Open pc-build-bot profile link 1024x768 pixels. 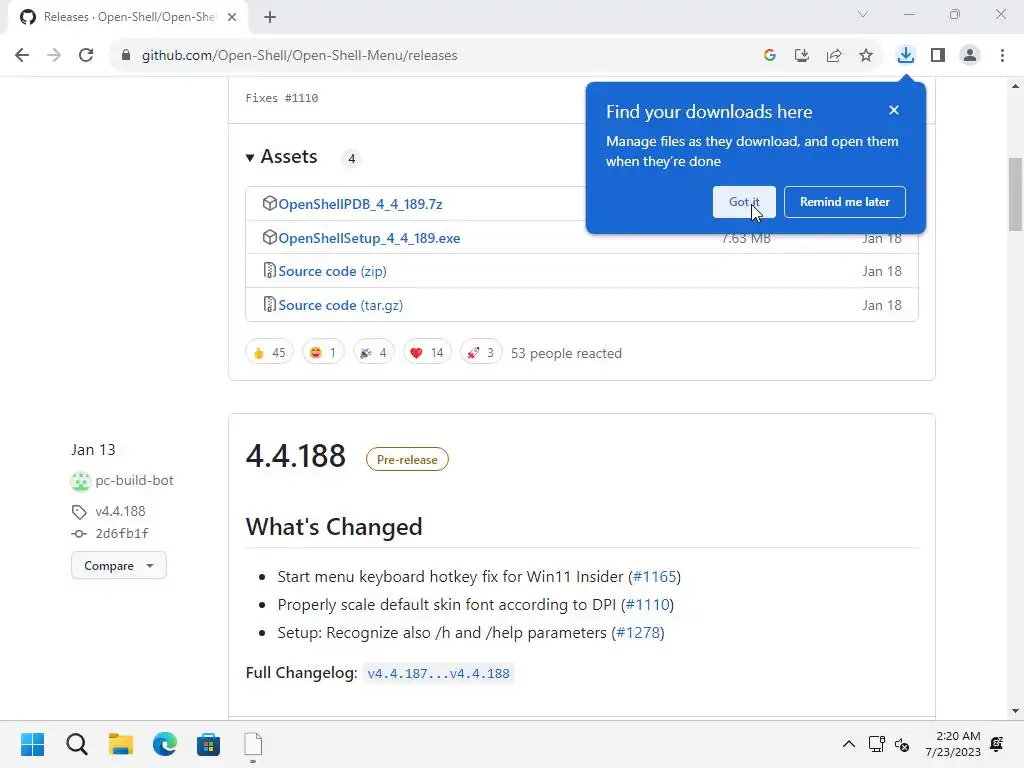135,481
